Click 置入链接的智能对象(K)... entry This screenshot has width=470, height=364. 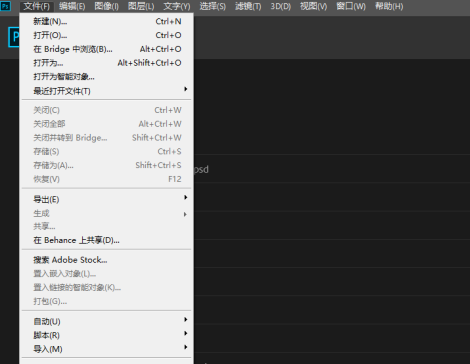107,288
